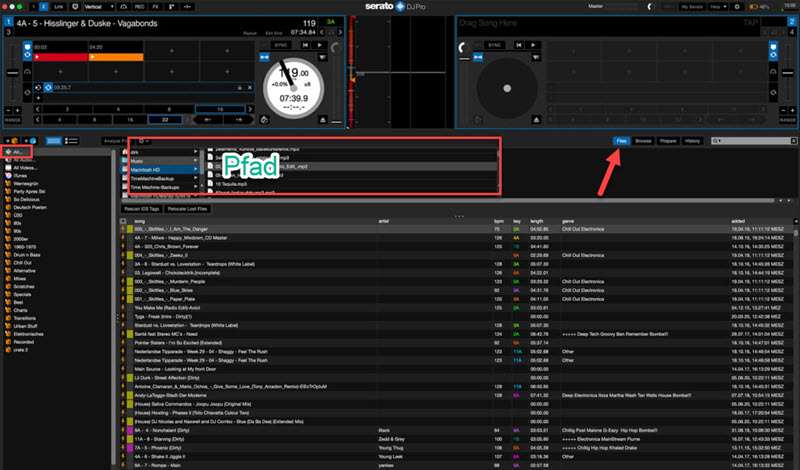The width and height of the screenshot is (800, 470).
Task: Open the Prepare tab
Action: 668,141
